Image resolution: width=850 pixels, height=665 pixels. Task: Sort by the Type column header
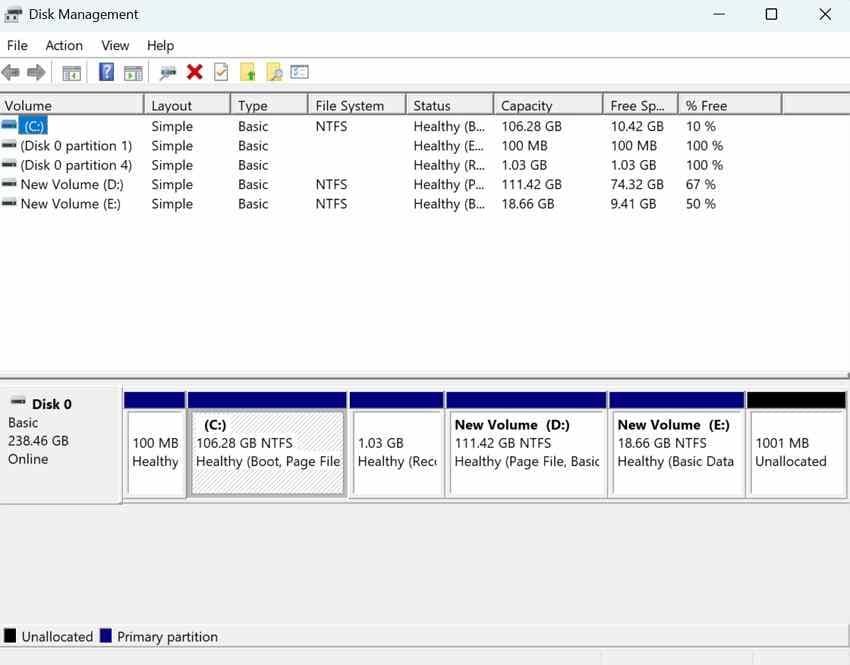point(269,105)
